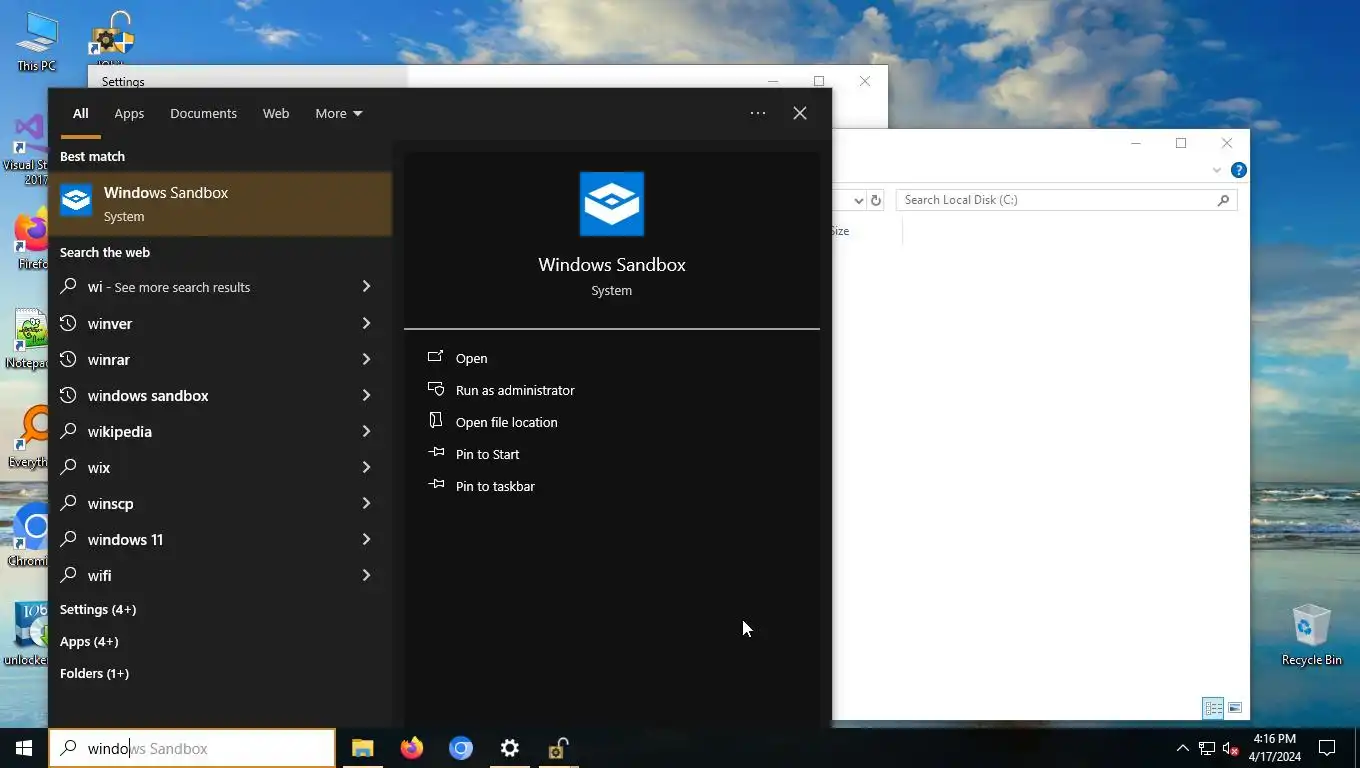Viewport: 1360px width, 768px height.
Task: Launch Firefox from the taskbar
Action: tap(411, 748)
